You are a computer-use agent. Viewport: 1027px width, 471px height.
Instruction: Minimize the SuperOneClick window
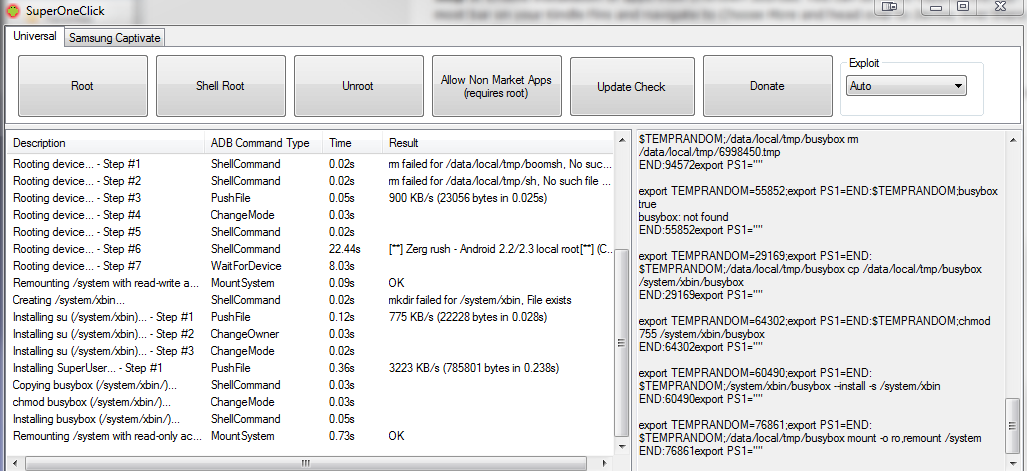pos(936,7)
